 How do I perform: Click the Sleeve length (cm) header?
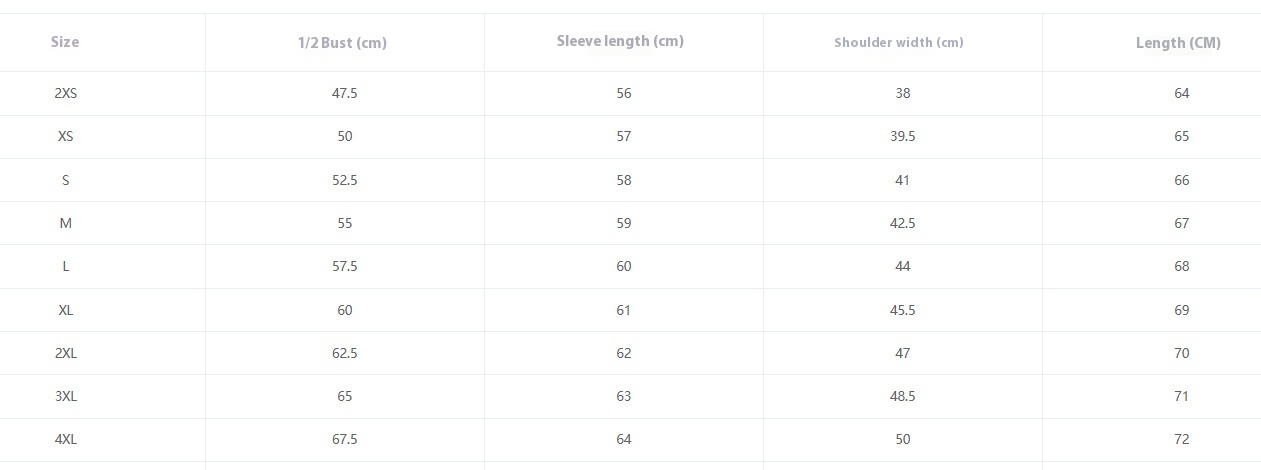coord(620,41)
